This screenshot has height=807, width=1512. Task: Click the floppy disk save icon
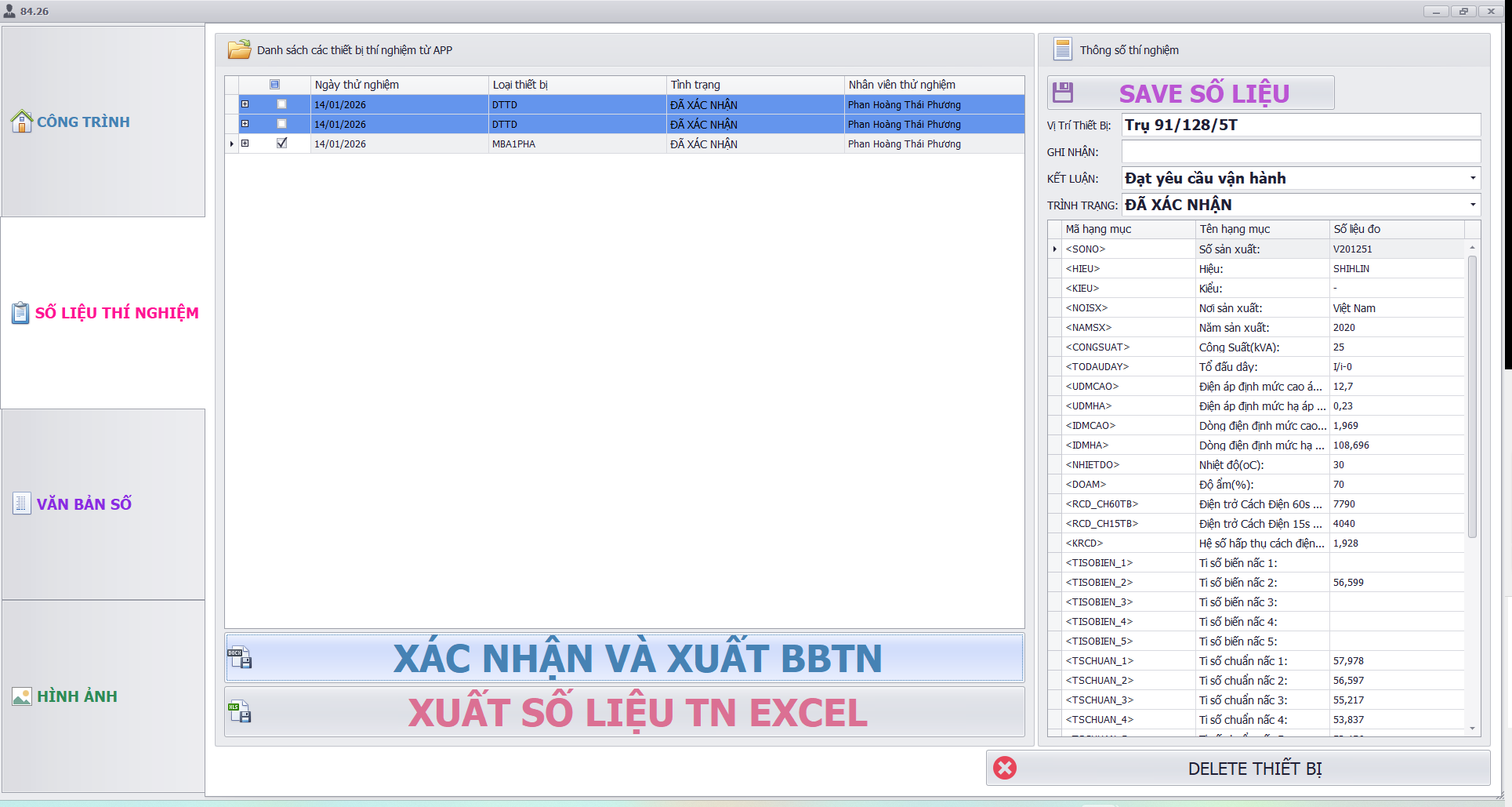pos(1064,92)
